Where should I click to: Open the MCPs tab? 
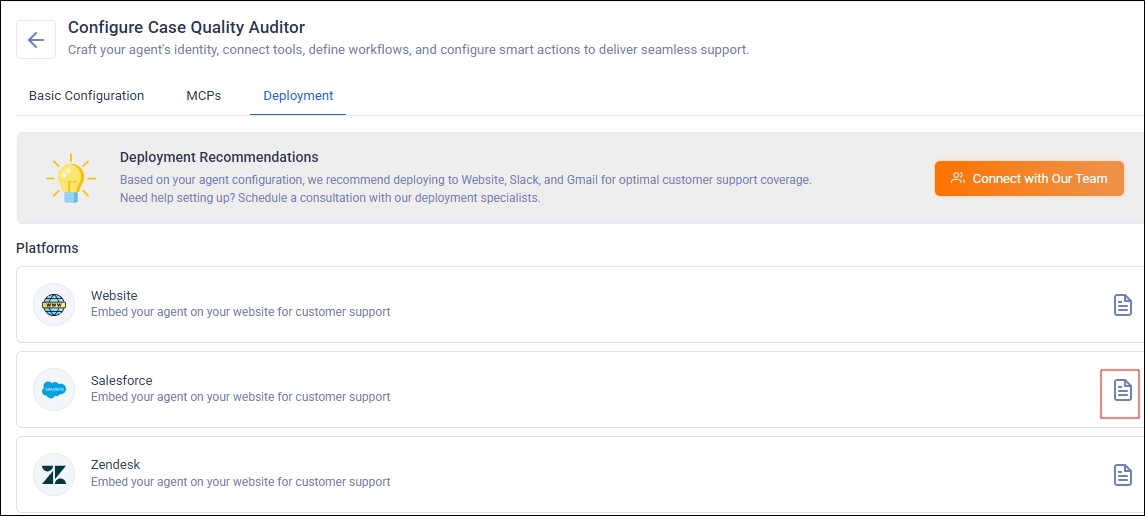(203, 96)
